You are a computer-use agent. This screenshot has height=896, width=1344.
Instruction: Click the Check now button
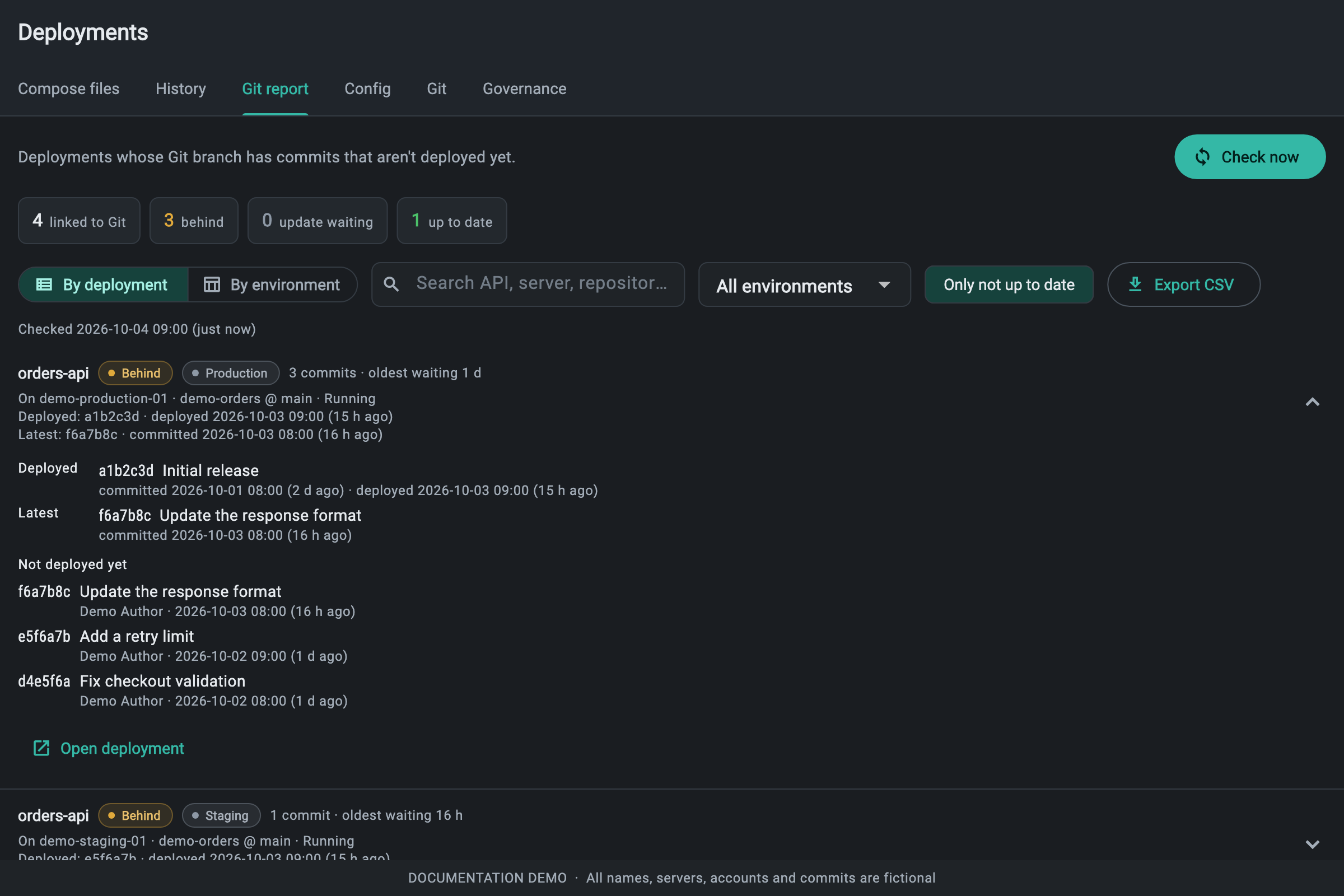pos(1250,157)
